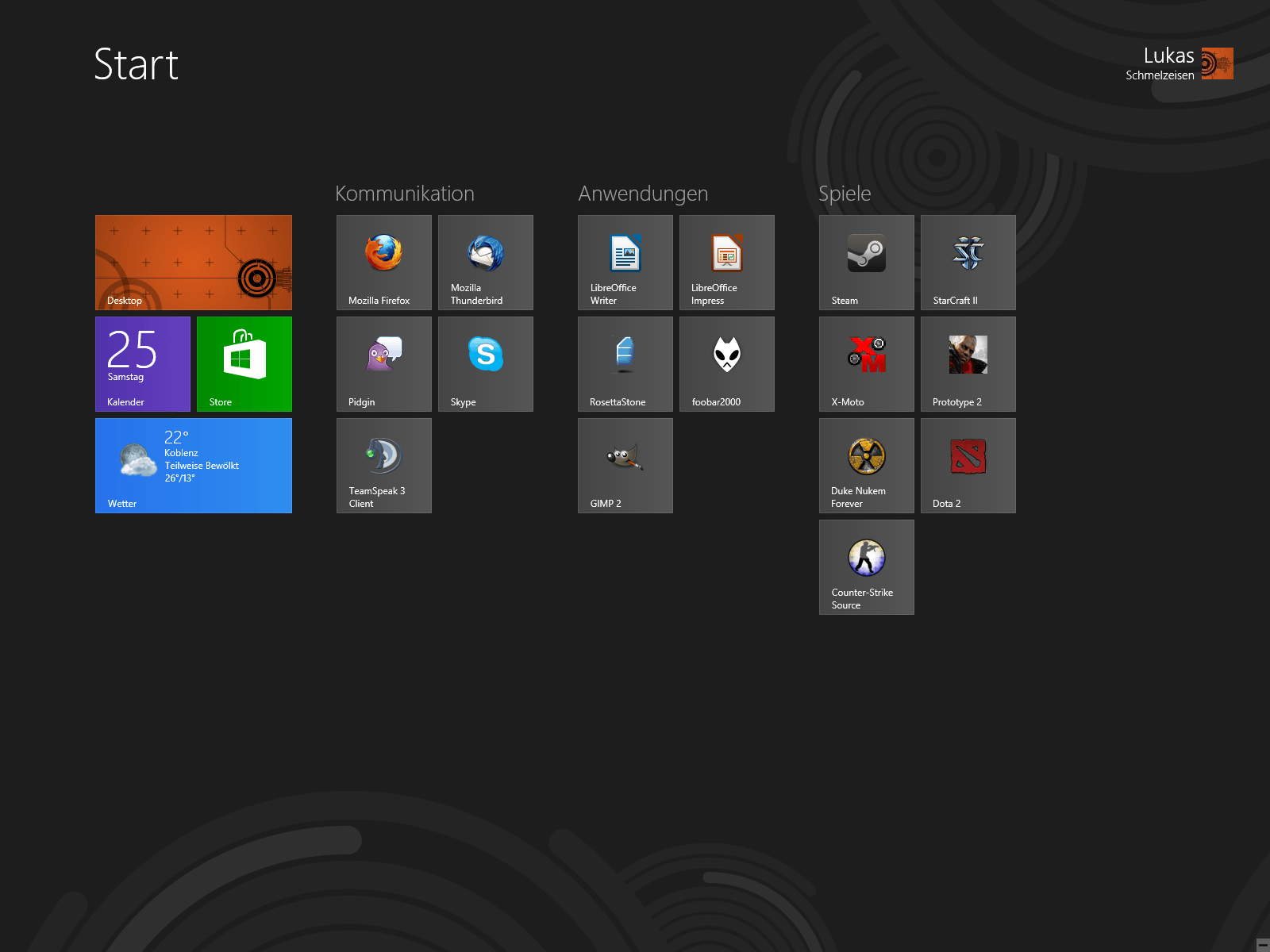Viewport: 1270px width, 952px height.
Task: Click the Lukas Schmelzeisen user account
Action: [x=1179, y=63]
